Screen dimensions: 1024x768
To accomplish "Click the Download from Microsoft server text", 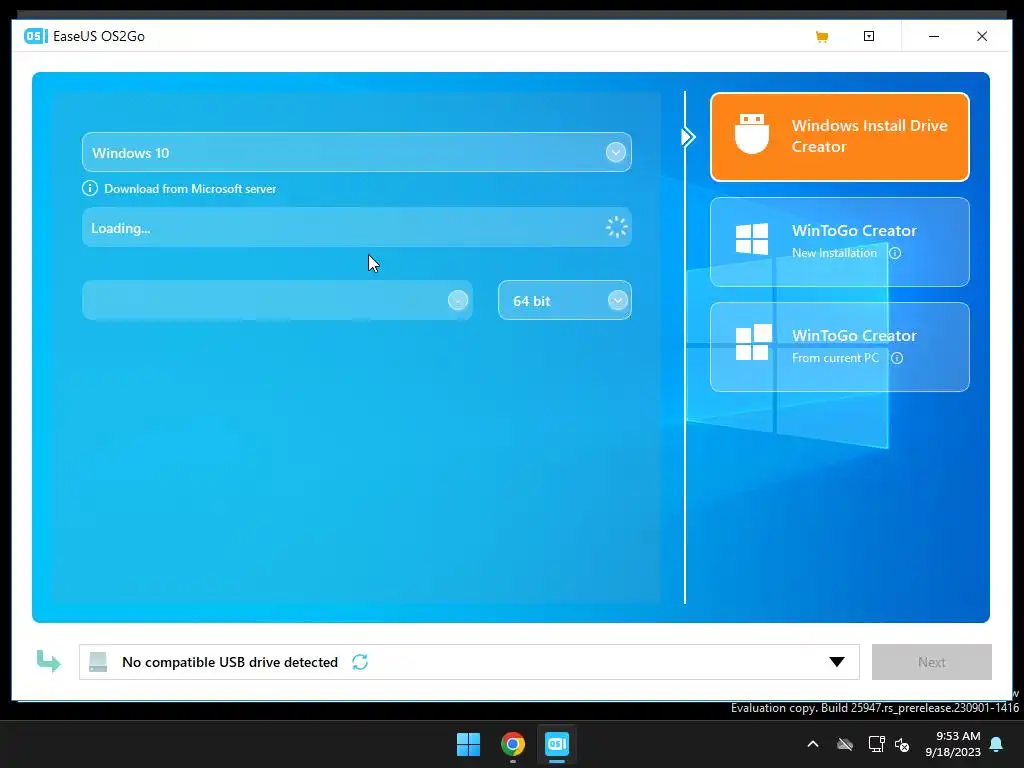I will coord(190,189).
